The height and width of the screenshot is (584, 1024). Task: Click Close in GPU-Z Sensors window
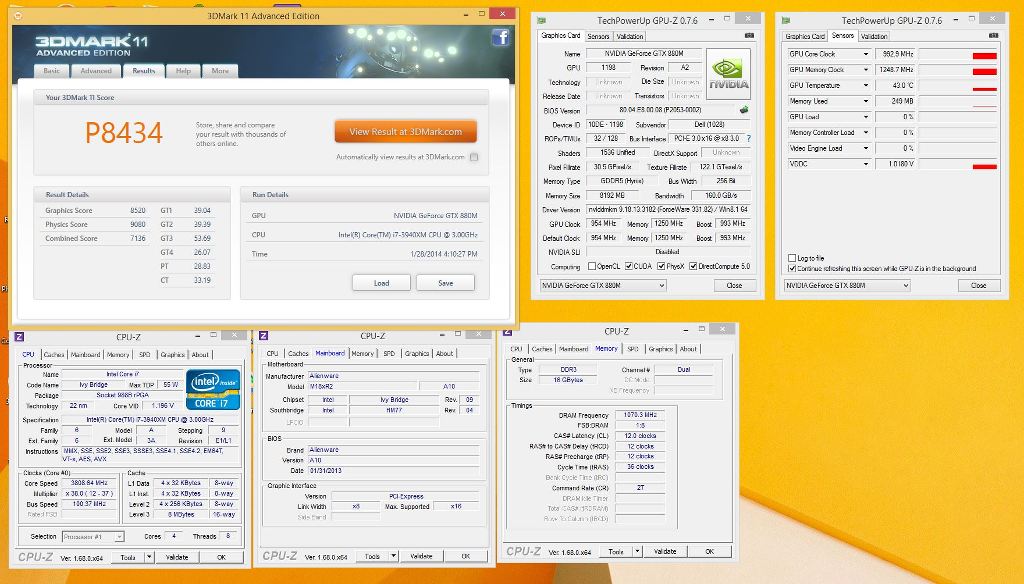coord(978,285)
